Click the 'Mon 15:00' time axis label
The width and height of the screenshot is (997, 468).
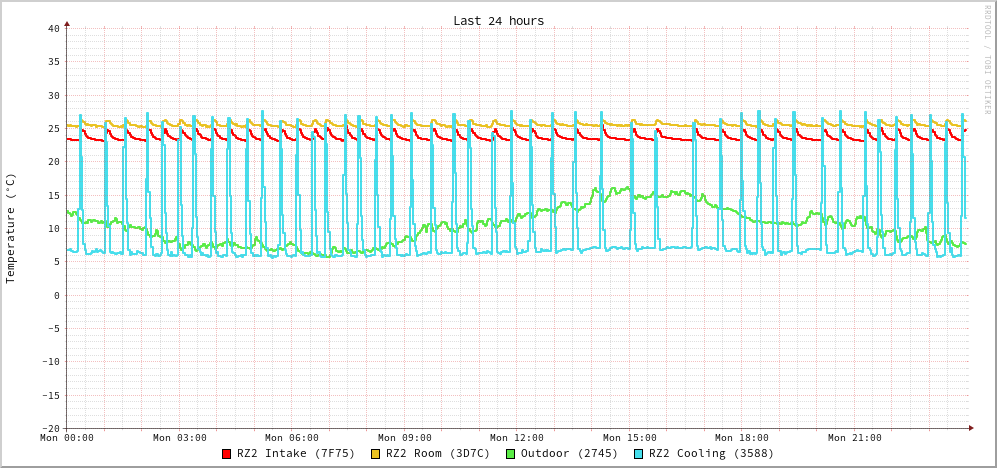click(x=629, y=437)
